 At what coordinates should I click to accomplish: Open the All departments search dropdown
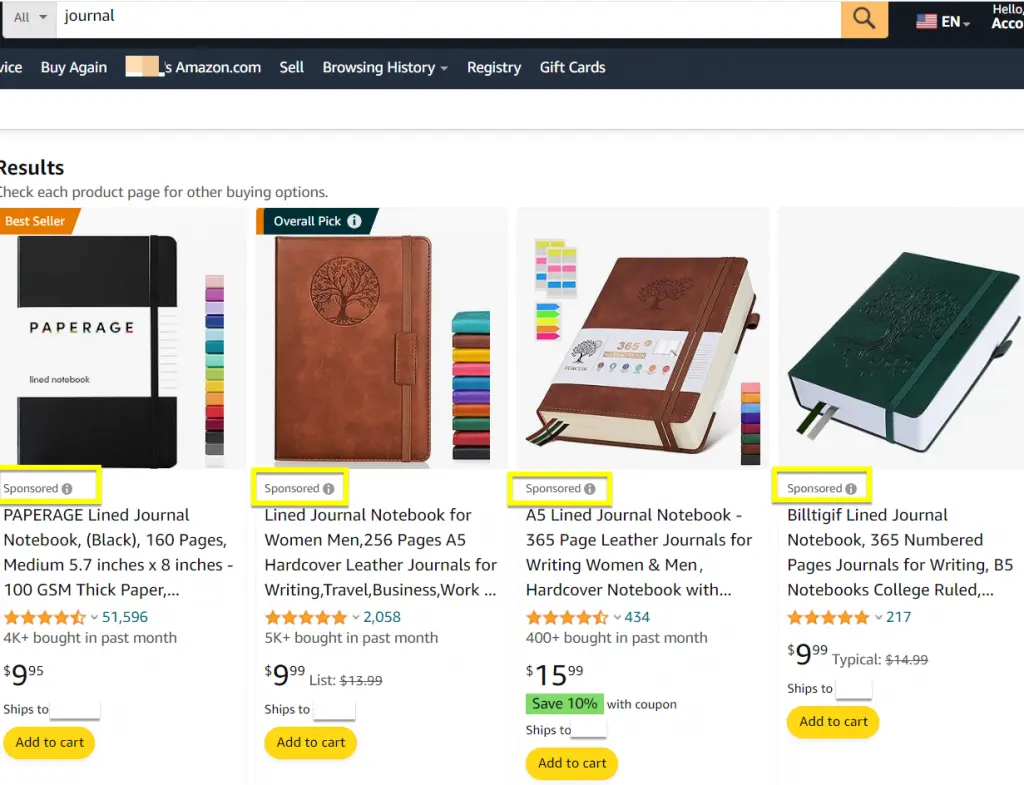click(x=30, y=18)
